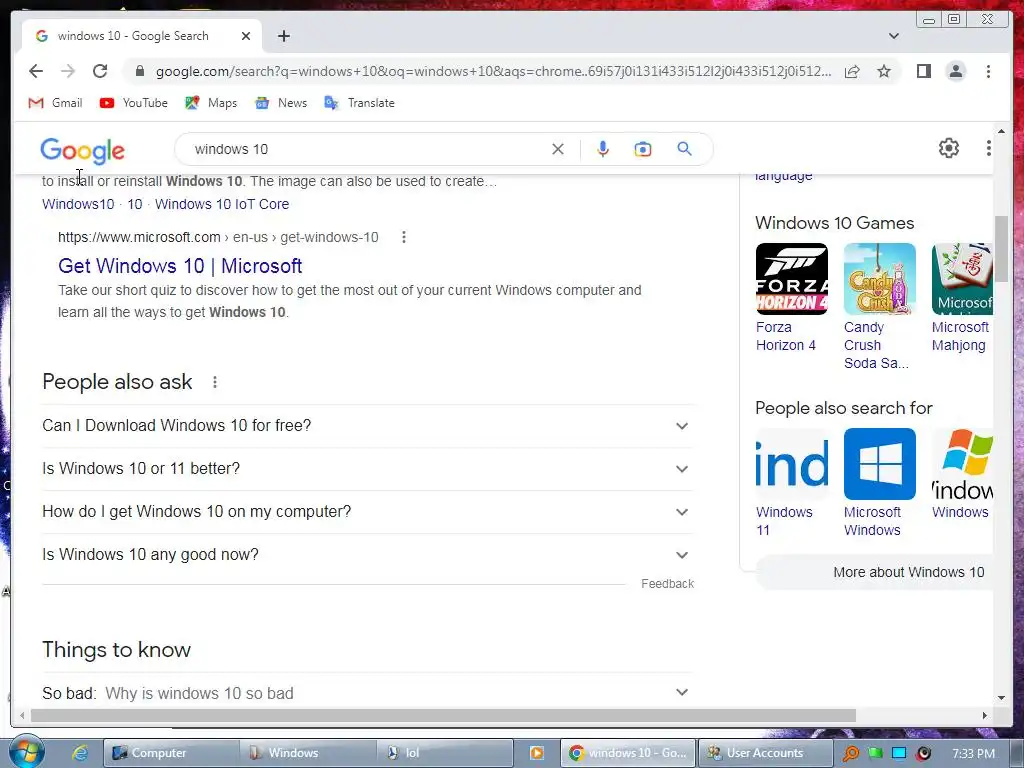Open People also ask options menu
1024x768 pixels.
(x=215, y=382)
